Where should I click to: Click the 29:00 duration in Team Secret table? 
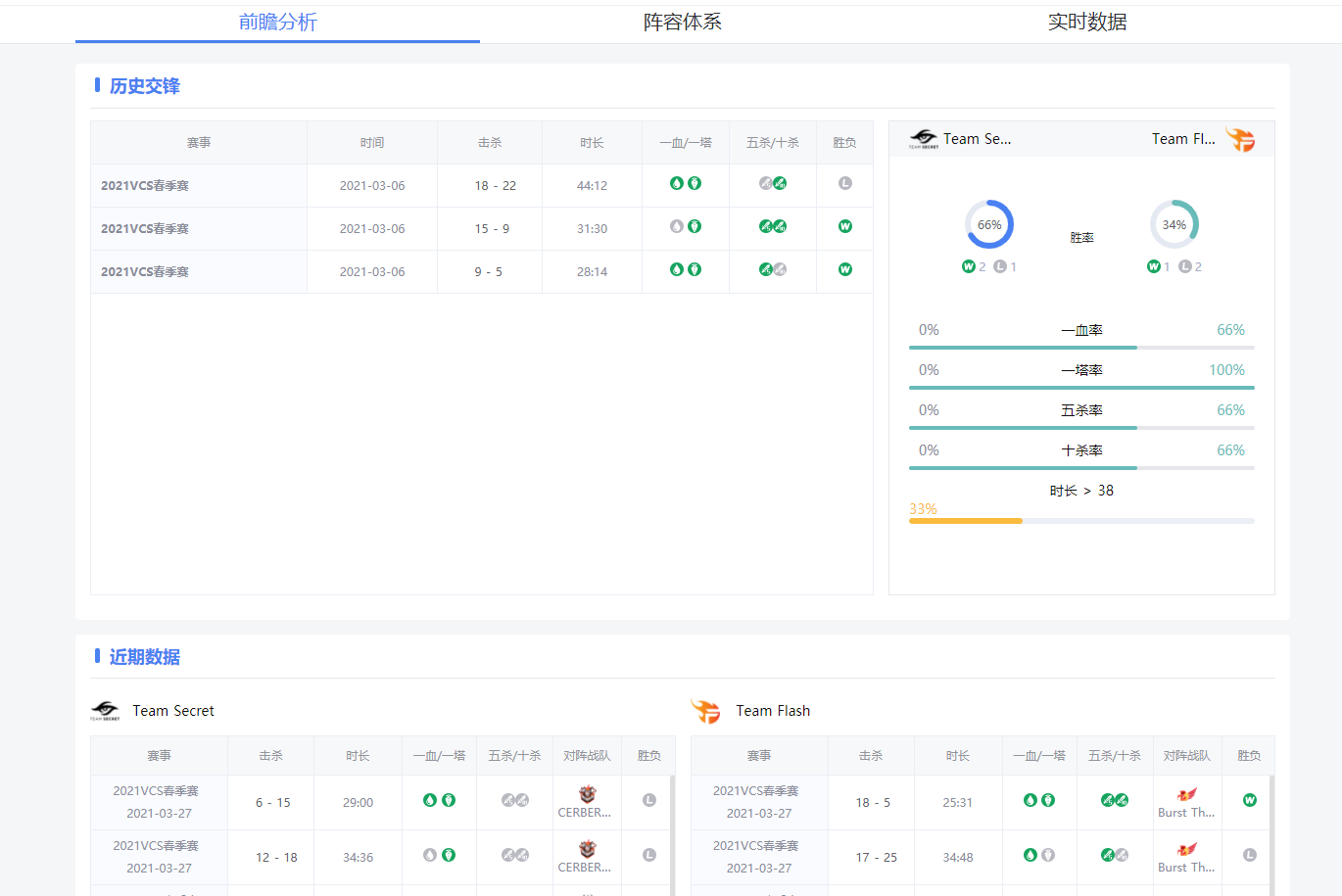pyautogui.click(x=358, y=802)
